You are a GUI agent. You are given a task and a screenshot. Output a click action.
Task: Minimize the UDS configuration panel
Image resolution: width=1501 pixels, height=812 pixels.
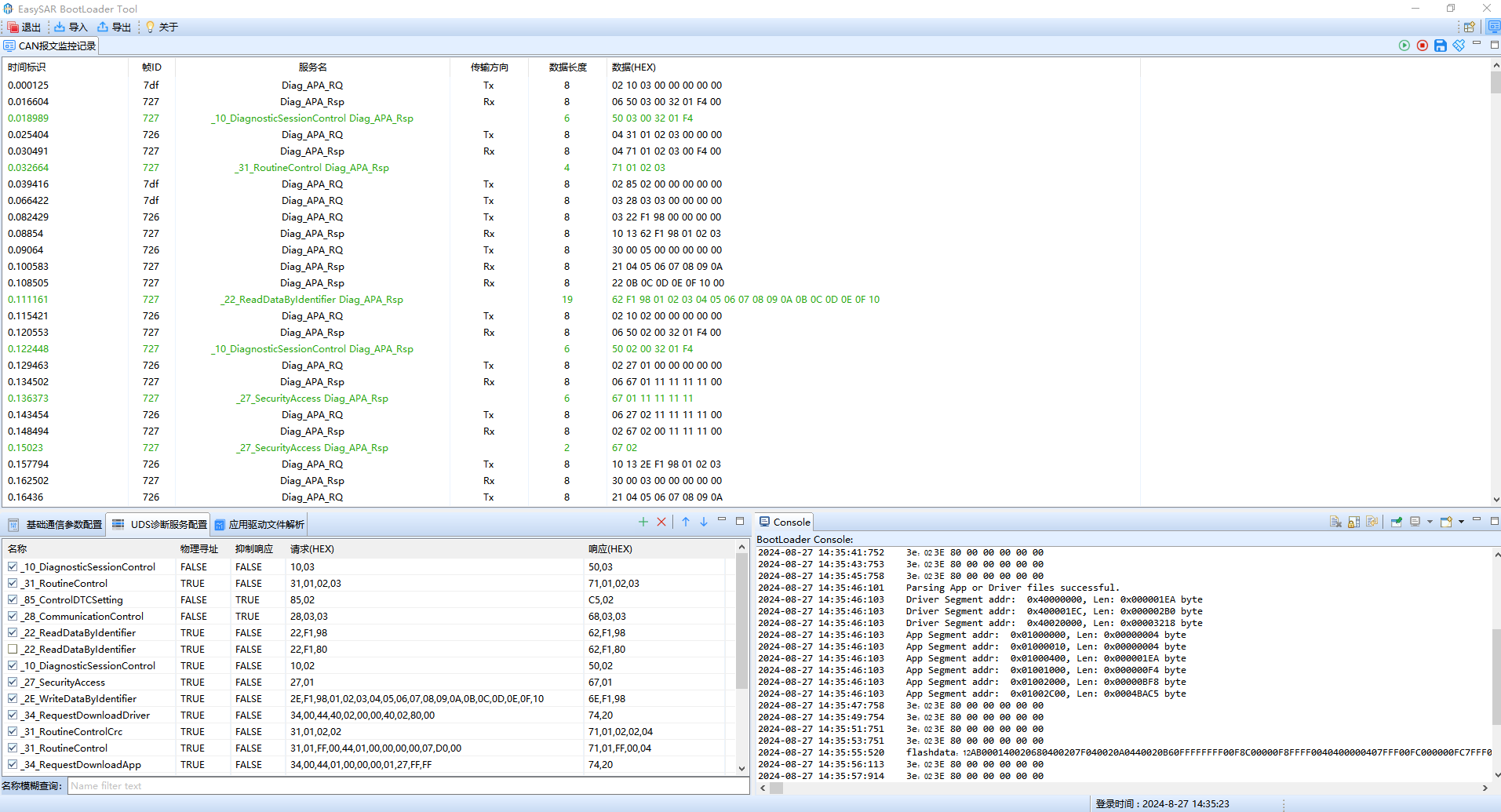722,519
